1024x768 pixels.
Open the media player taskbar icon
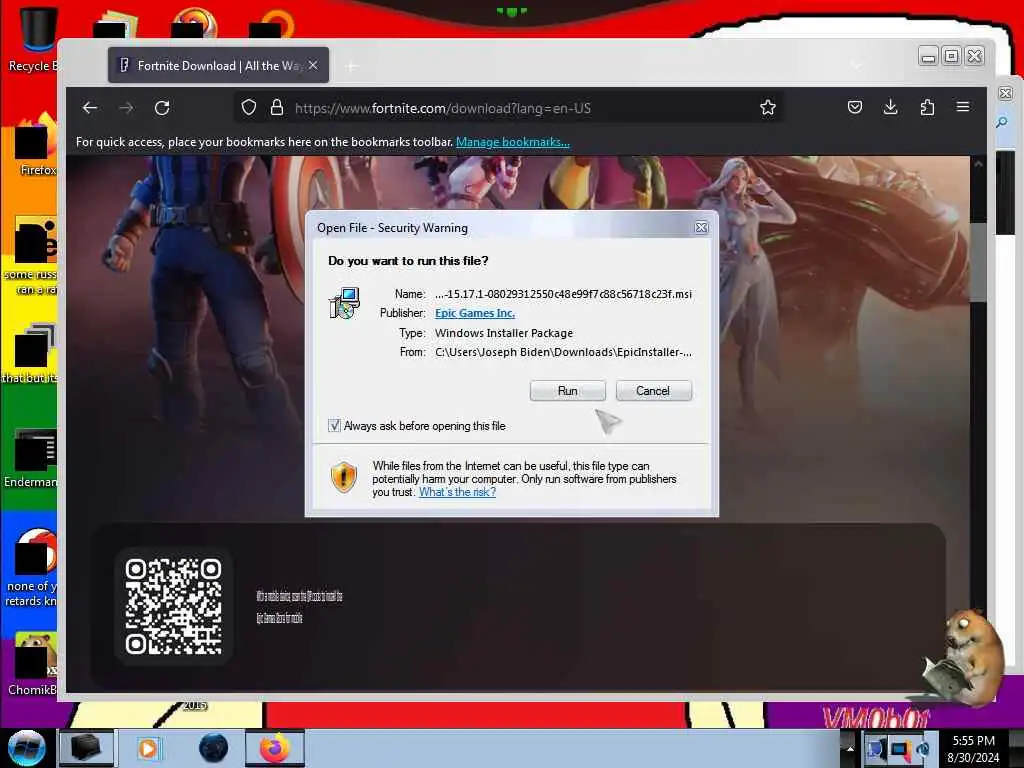[x=148, y=748]
